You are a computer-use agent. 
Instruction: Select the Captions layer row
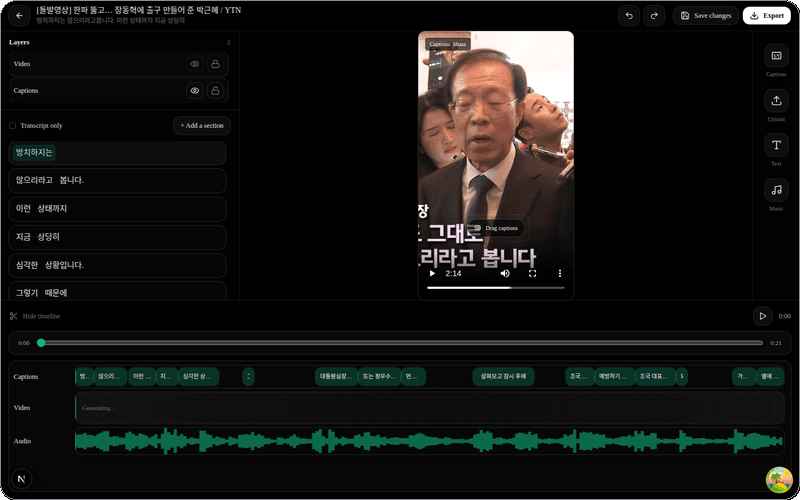tap(118, 90)
